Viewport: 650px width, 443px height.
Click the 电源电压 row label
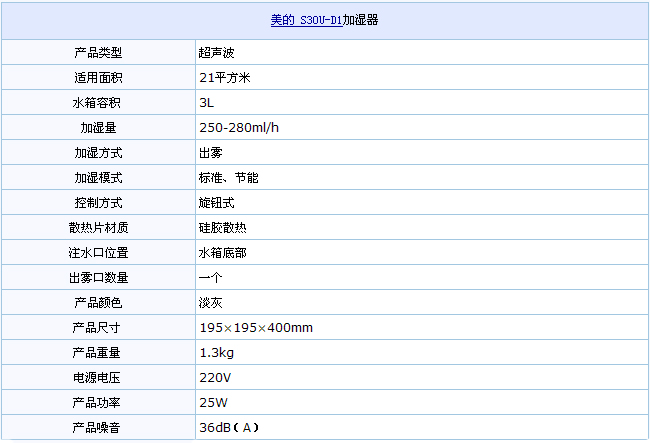(x=97, y=377)
